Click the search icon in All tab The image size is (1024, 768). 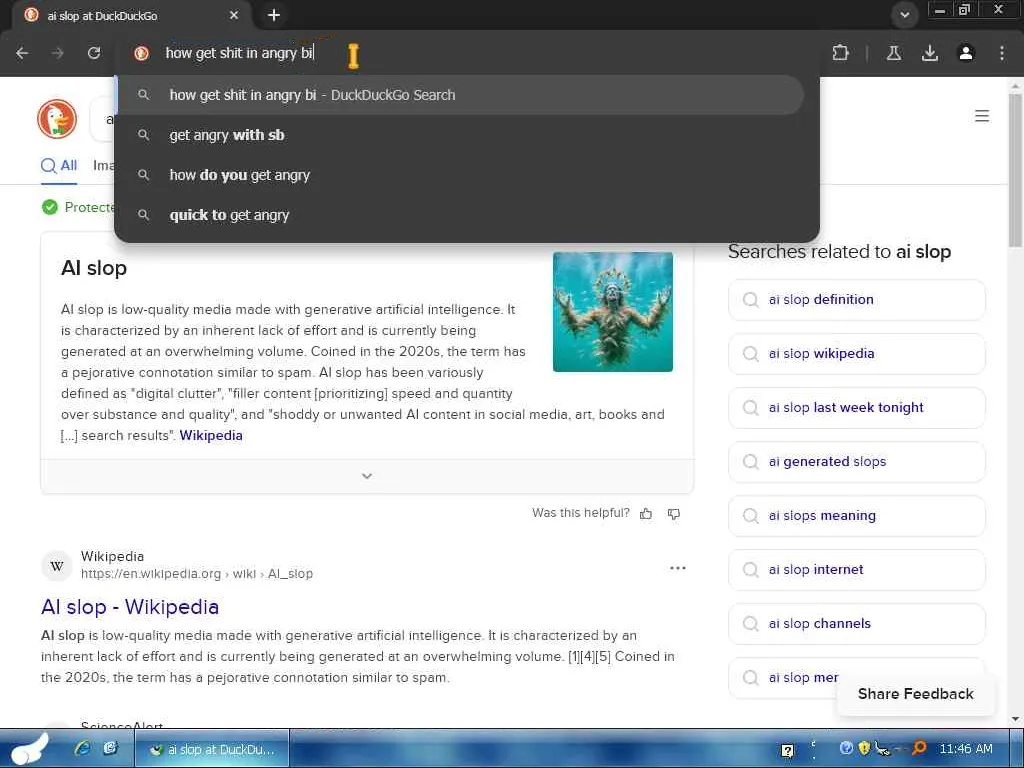49,166
